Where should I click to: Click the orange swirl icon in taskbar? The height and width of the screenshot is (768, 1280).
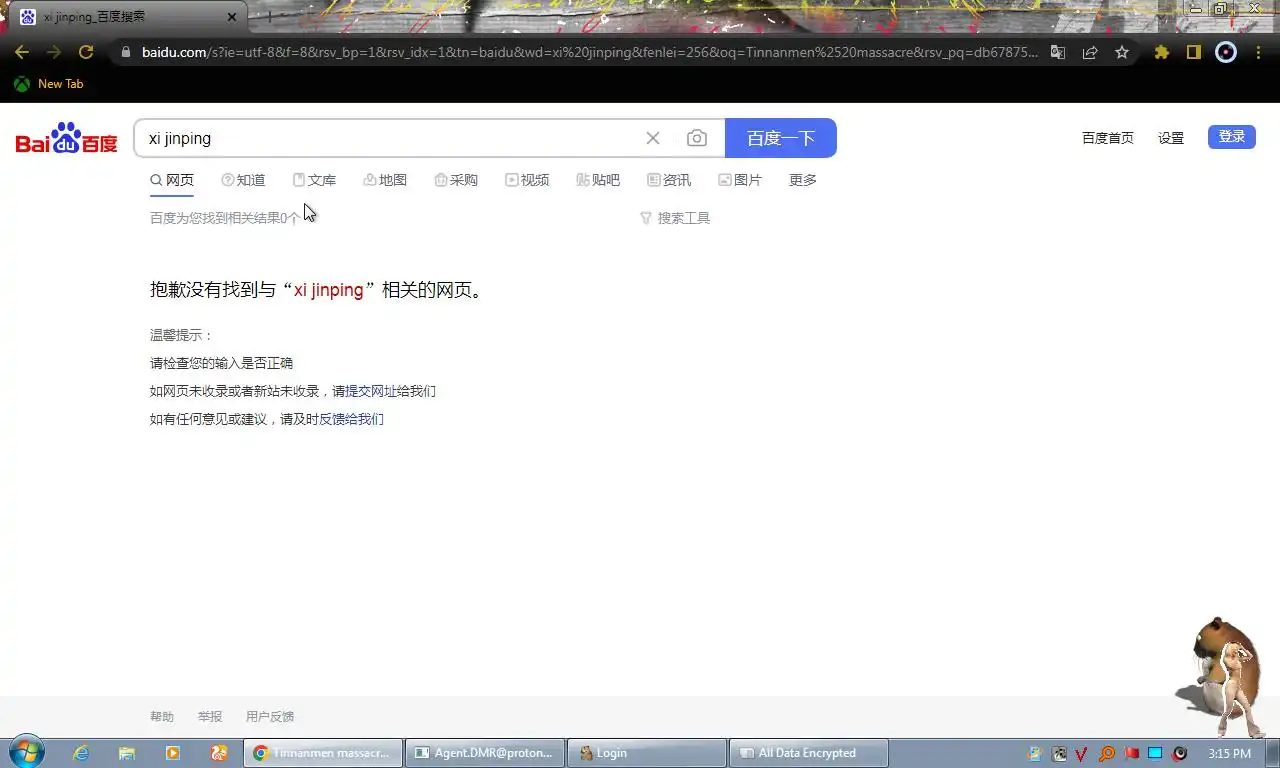coord(219,753)
